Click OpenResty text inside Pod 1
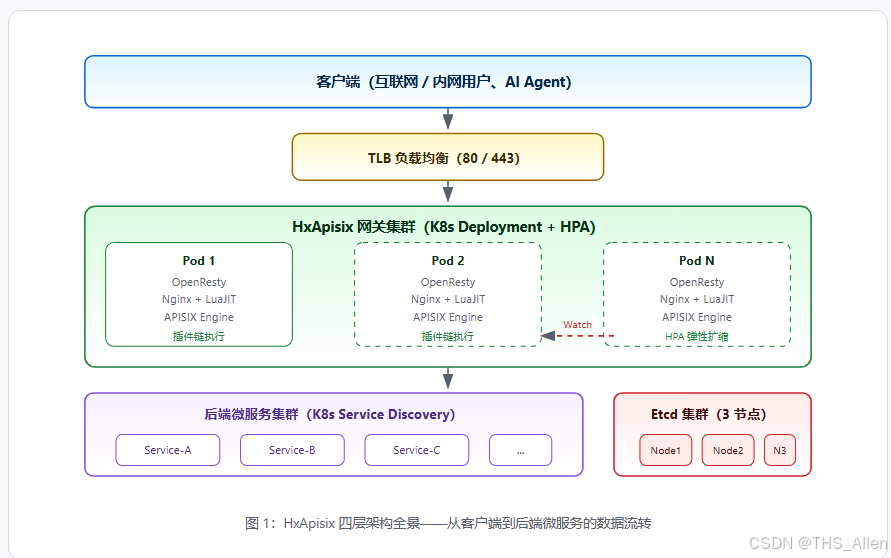Image resolution: width=891 pixels, height=558 pixels. [199, 282]
